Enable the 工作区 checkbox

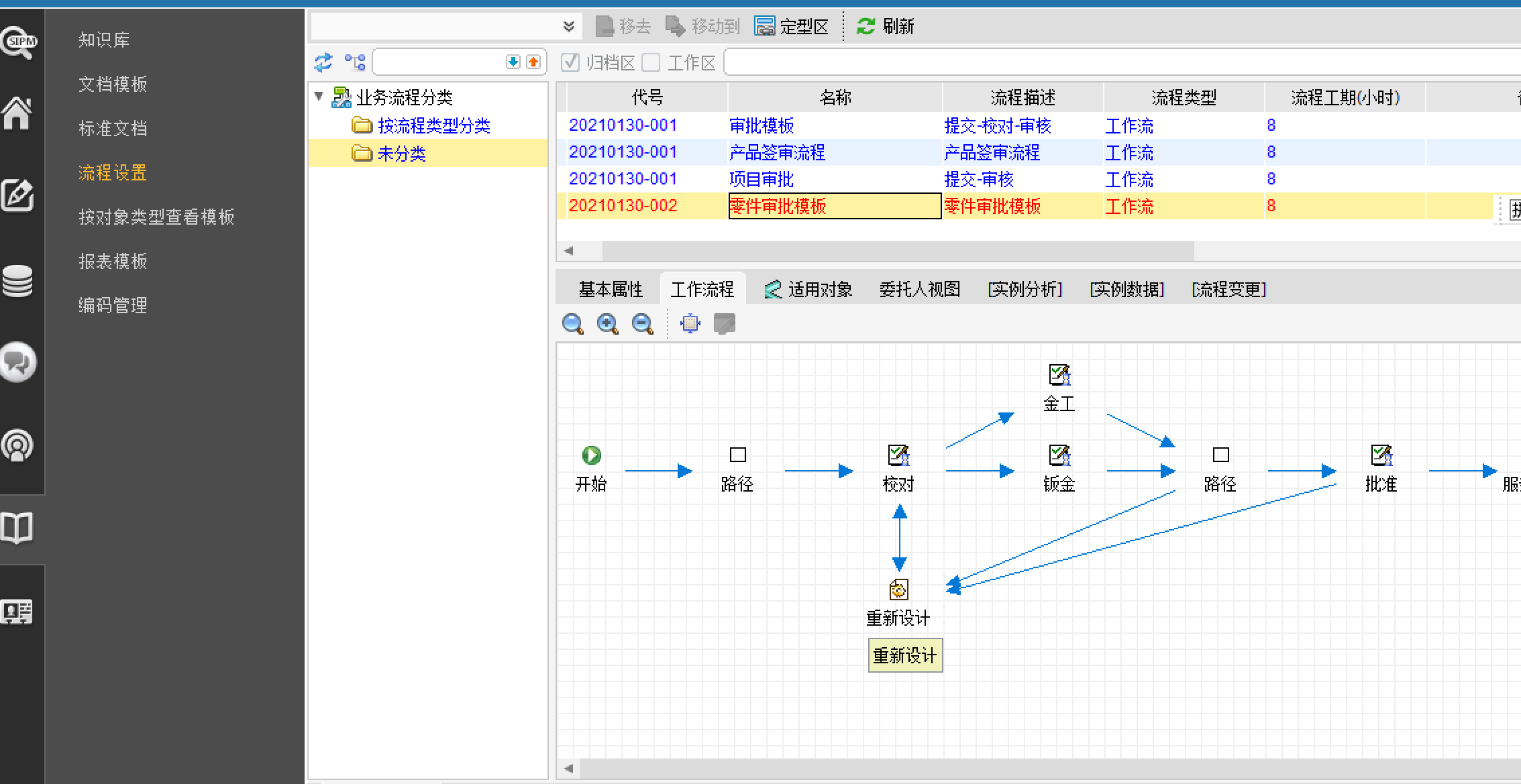(x=651, y=62)
